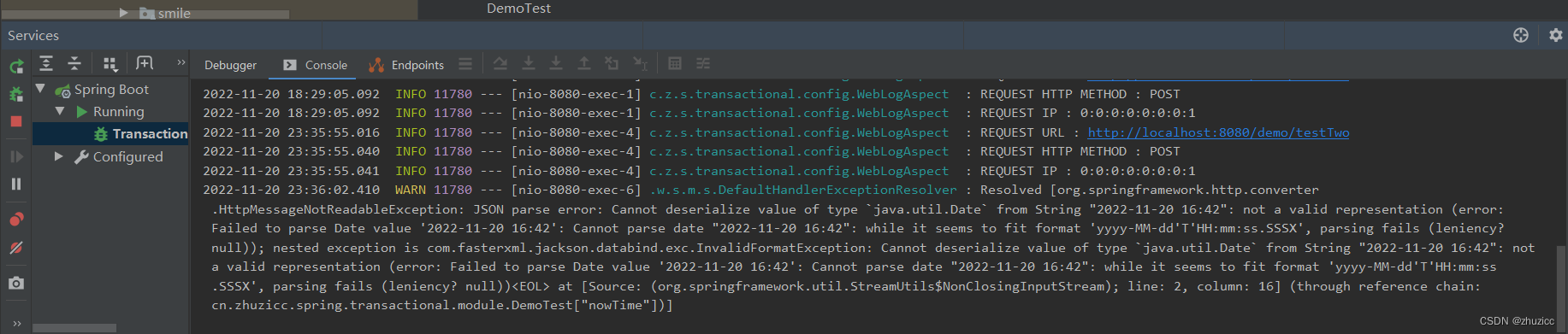This screenshot has height=334, width=1568.
Task: Click the DefaultHandlerExceptionResolver logger name
Action: (802, 190)
